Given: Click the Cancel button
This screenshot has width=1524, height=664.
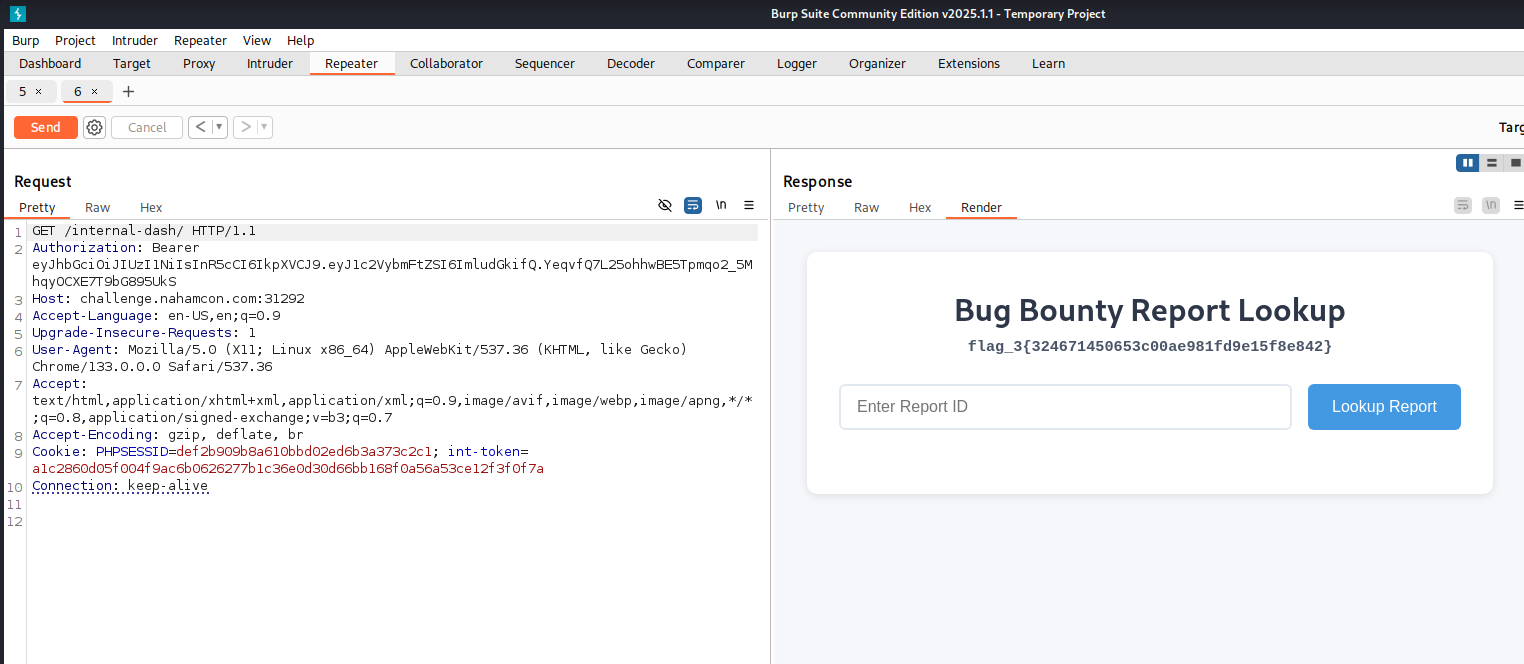Looking at the screenshot, I should pyautogui.click(x=147, y=127).
